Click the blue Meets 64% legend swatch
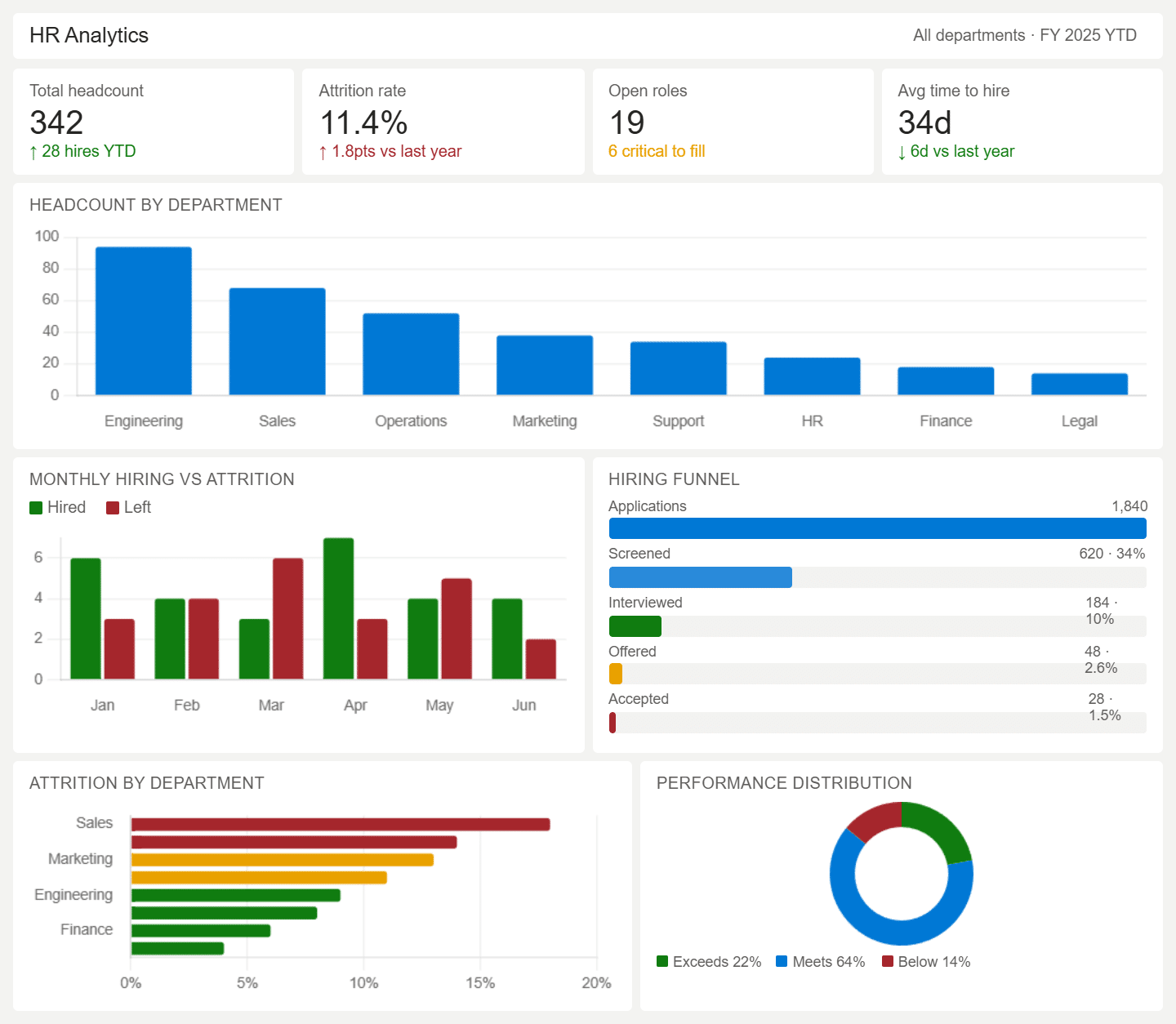The width and height of the screenshot is (1176, 1024). click(x=782, y=961)
